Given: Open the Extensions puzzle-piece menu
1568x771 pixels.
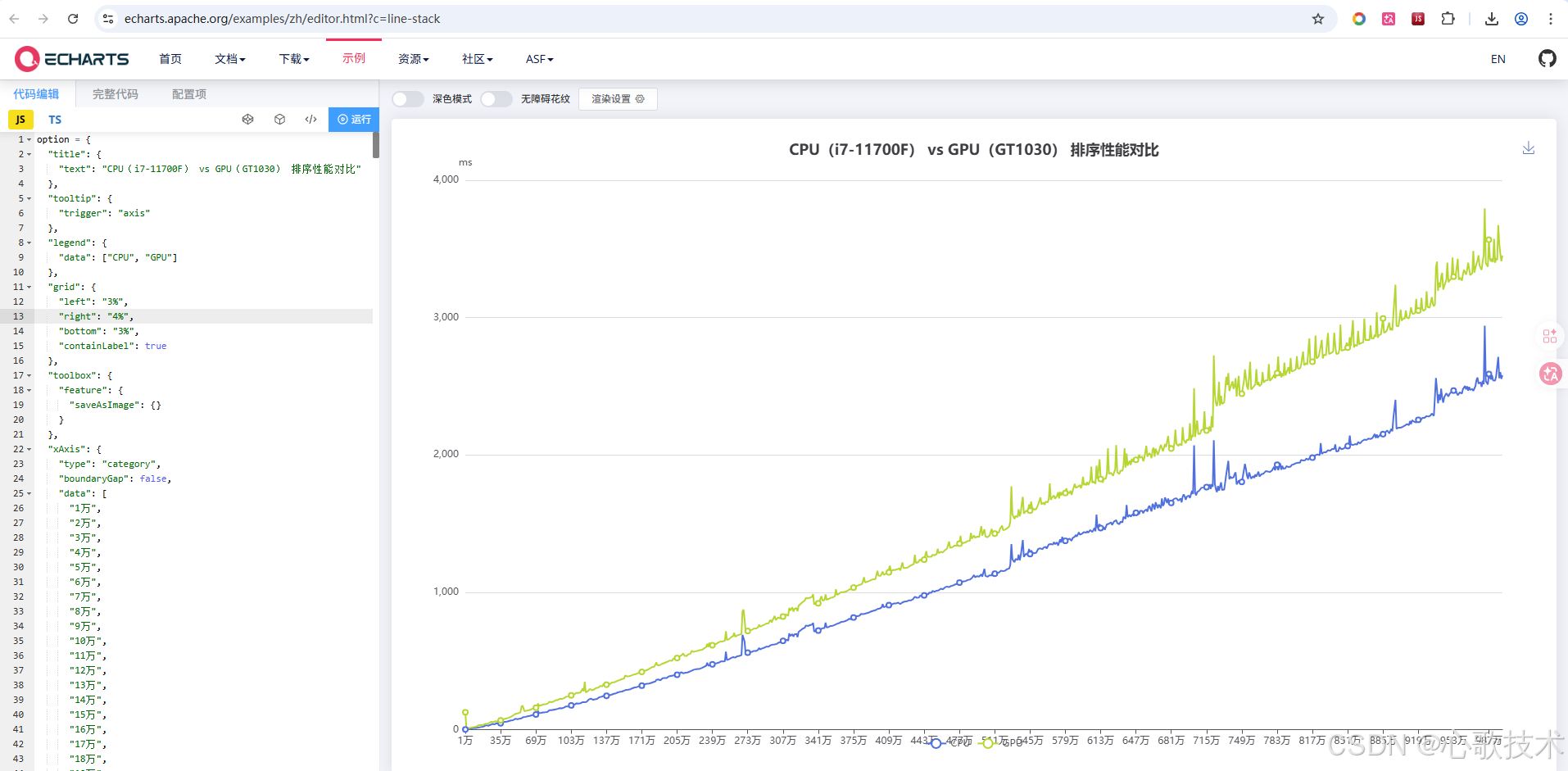Looking at the screenshot, I should tap(1448, 19).
